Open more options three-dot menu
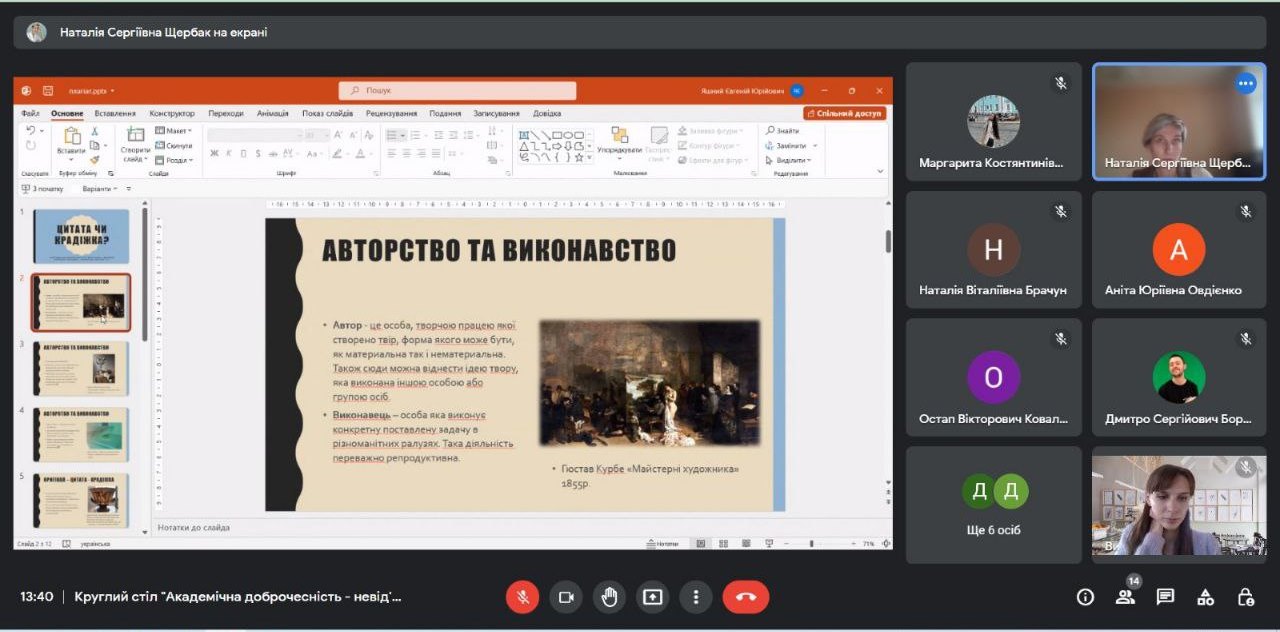 point(695,597)
